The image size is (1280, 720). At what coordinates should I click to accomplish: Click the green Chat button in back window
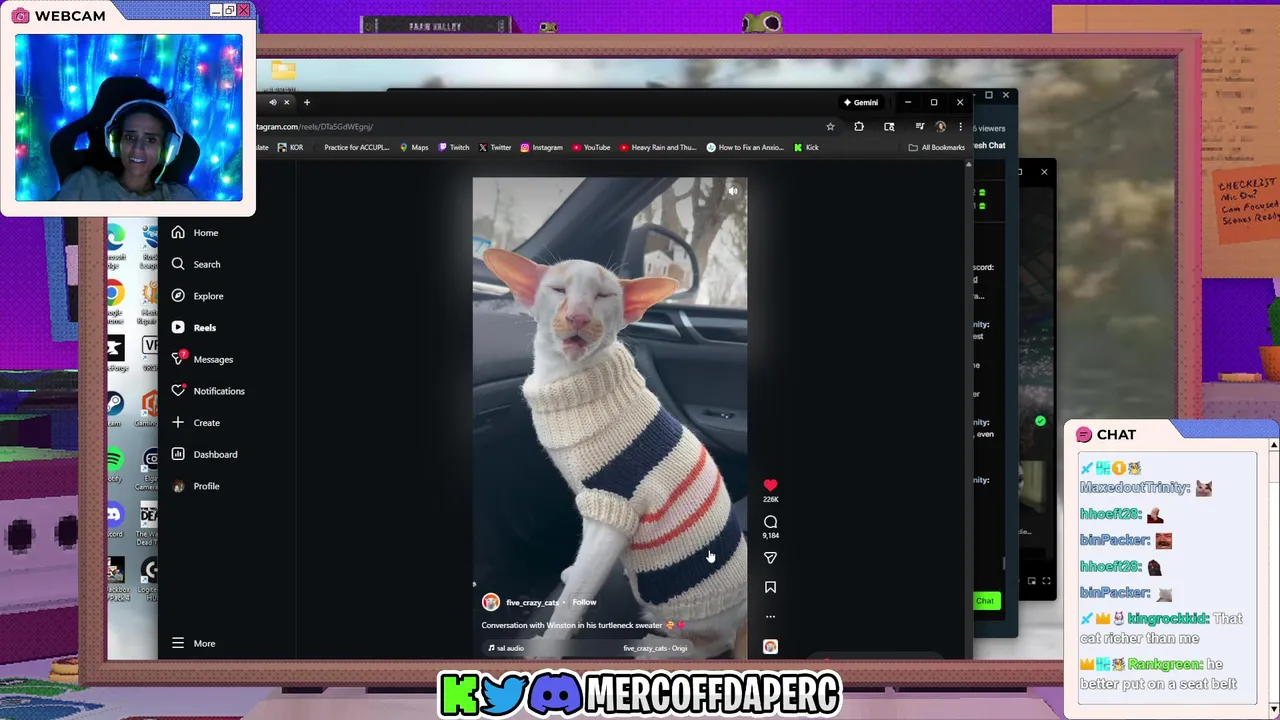coord(985,601)
